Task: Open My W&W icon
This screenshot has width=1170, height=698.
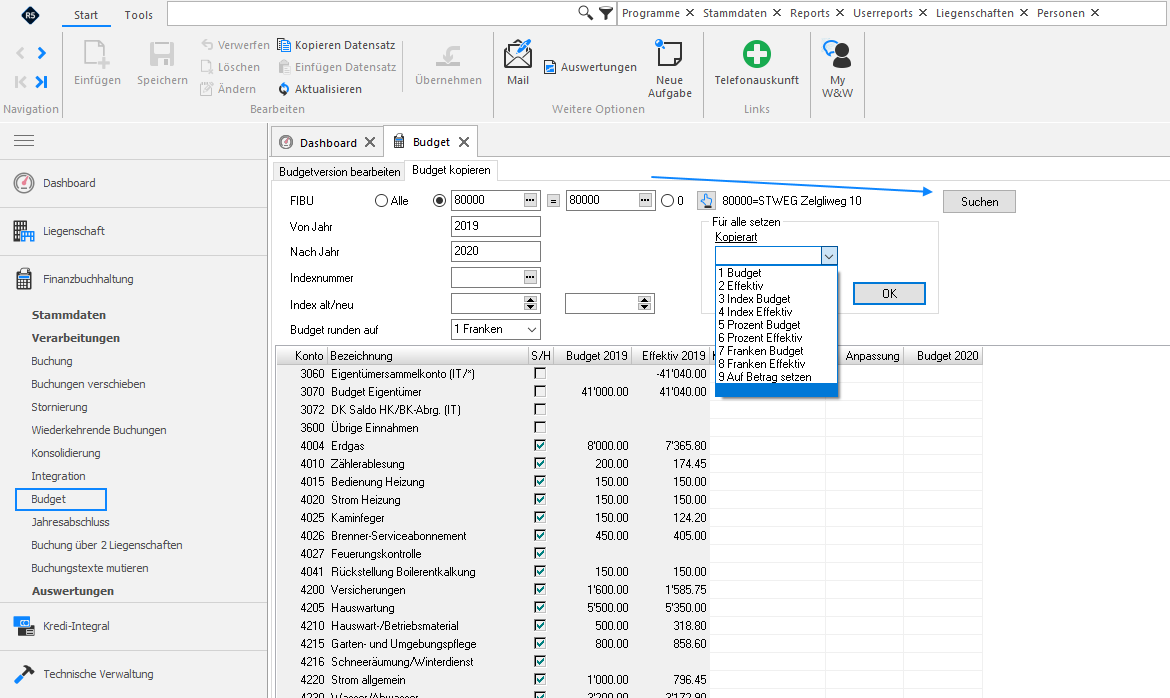Action: 837,54
